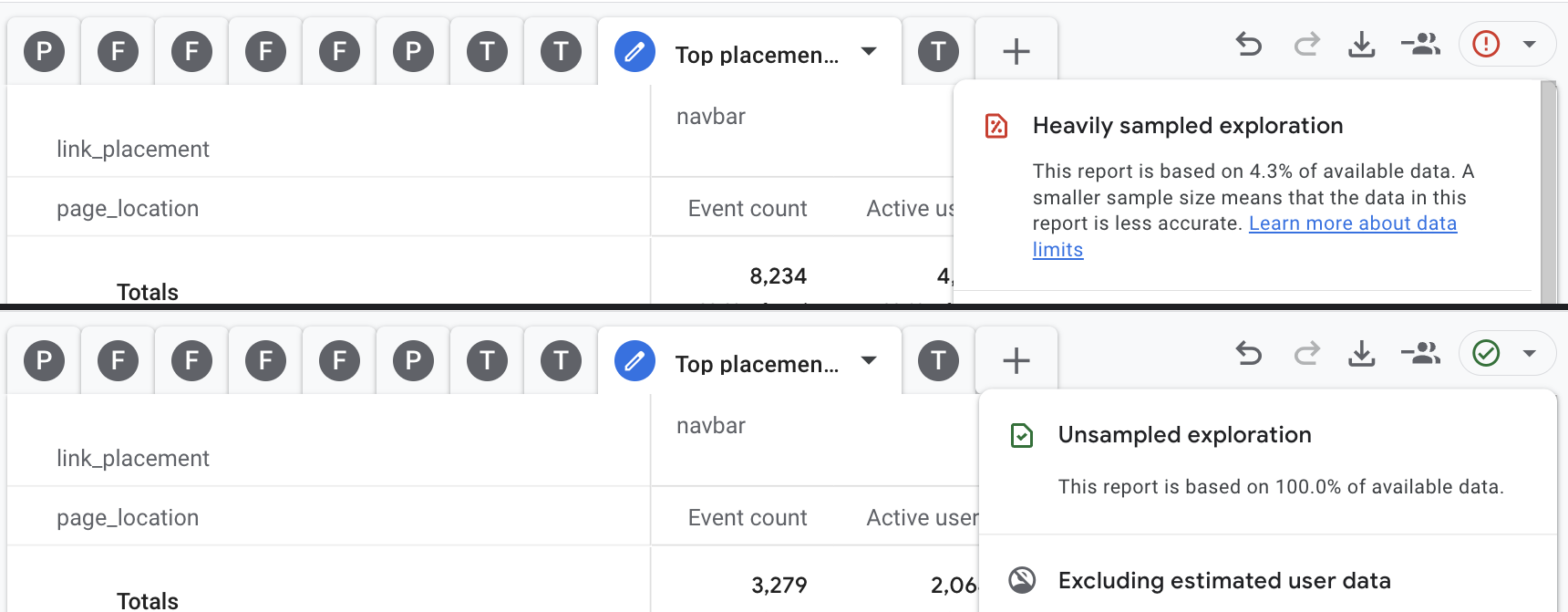Add a new tab in the heavily-sampled view
Screen dimensions: 1568x612
[x=1016, y=51]
